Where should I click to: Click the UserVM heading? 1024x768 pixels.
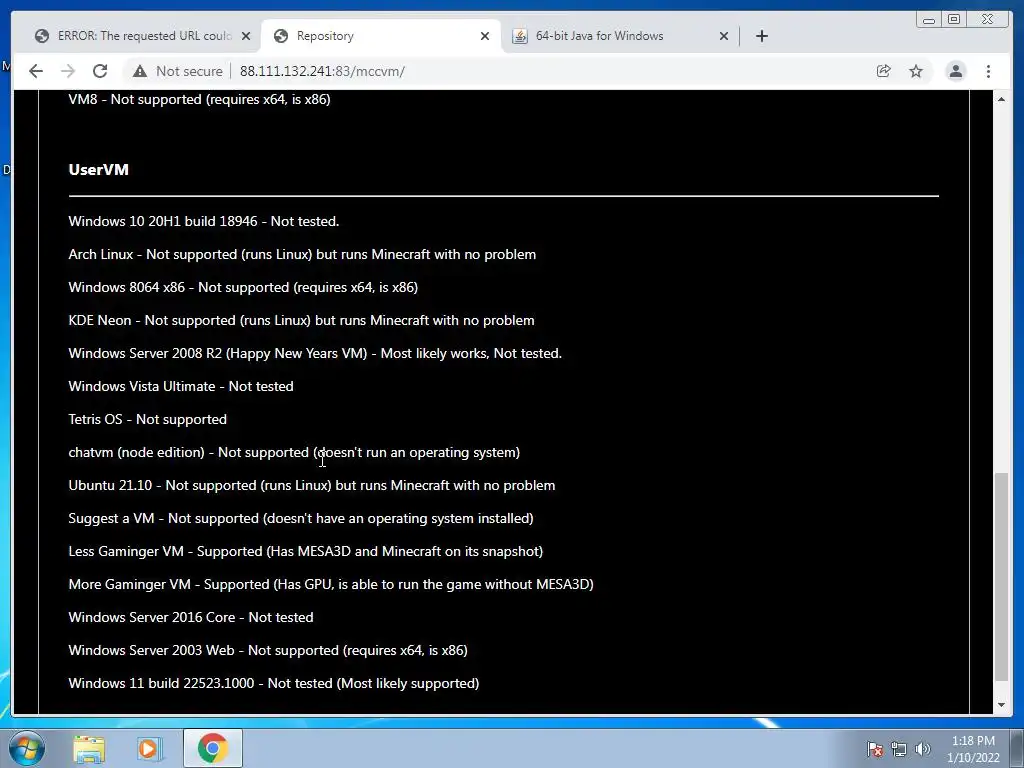coord(99,170)
